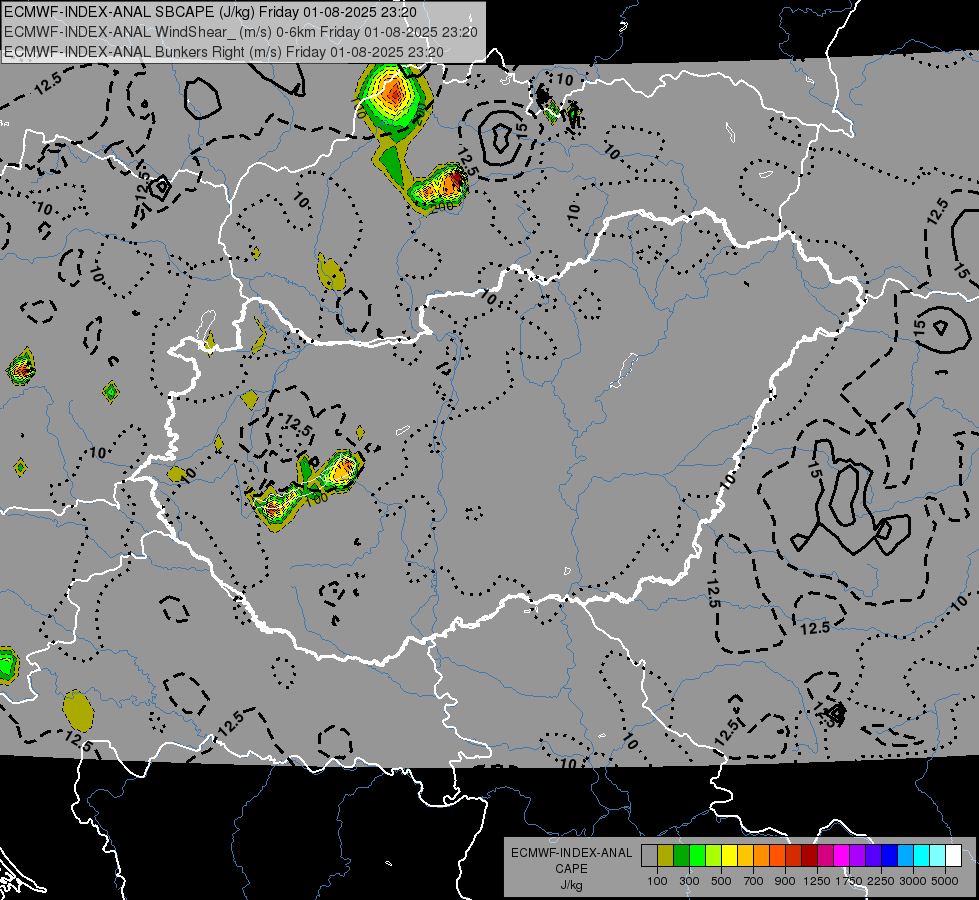The height and width of the screenshot is (900, 979).
Task: Select the WindShear_ (m/s) 0-6km header line
Action: point(240,32)
